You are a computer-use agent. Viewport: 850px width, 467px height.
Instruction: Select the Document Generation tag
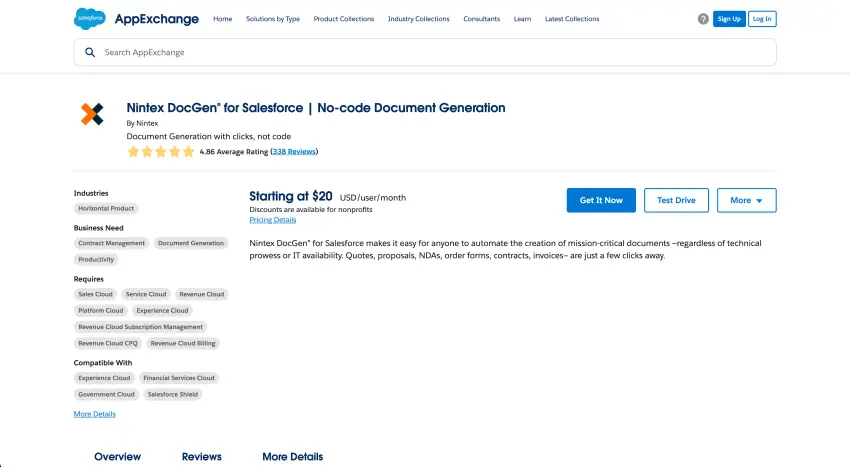[x=191, y=243]
